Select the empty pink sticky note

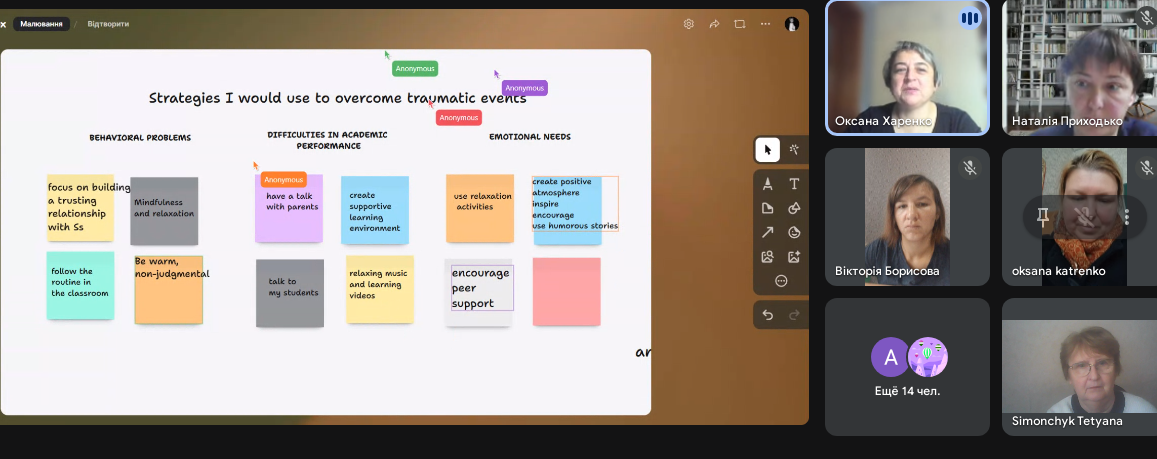pos(566,291)
